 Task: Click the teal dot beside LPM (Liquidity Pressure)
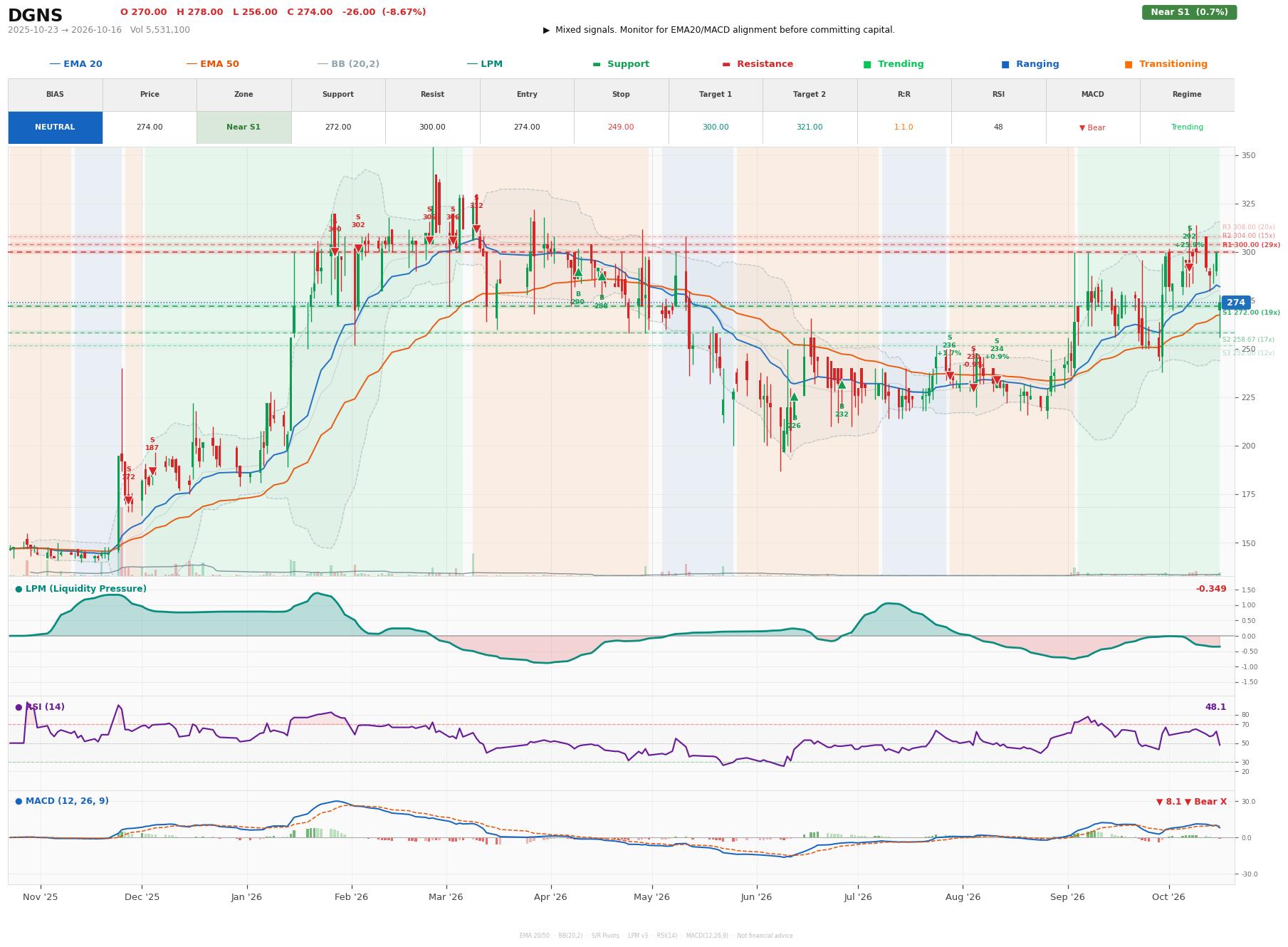pos(19,589)
